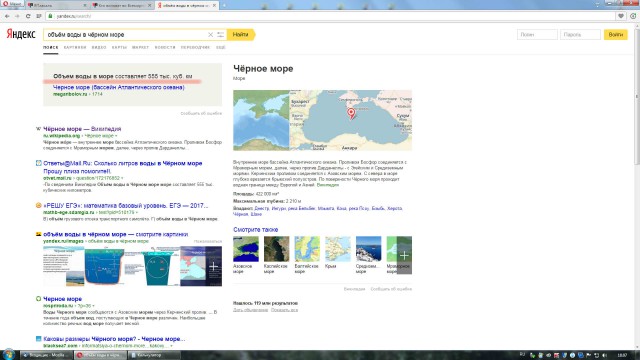Switch to Opera window in taskbar
This screenshot has width=640, height=360.
coord(100,355)
